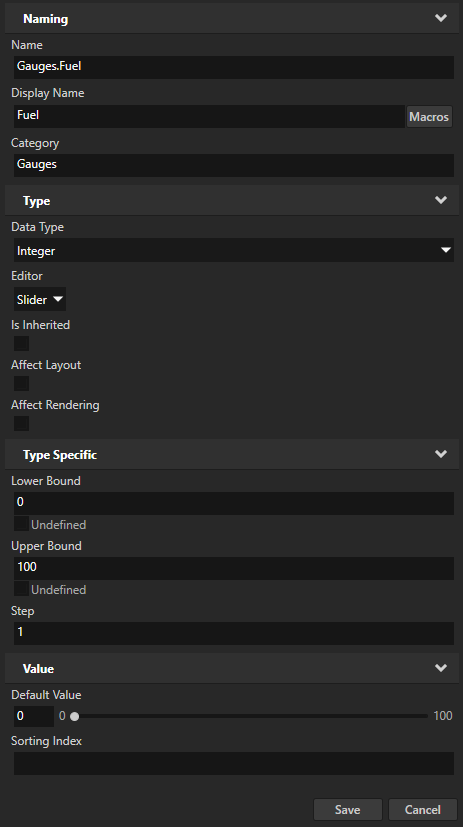The image size is (463, 827).
Task: Toggle the Affect Rendering checkbox
Action: point(21,424)
